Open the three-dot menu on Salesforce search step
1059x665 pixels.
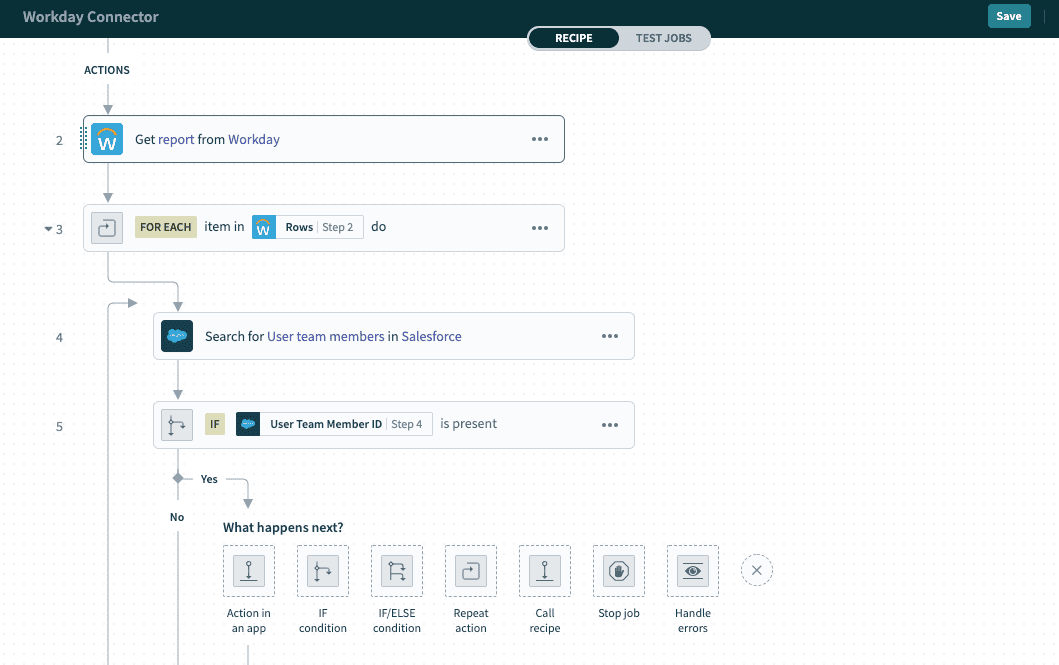coord(610,337)
